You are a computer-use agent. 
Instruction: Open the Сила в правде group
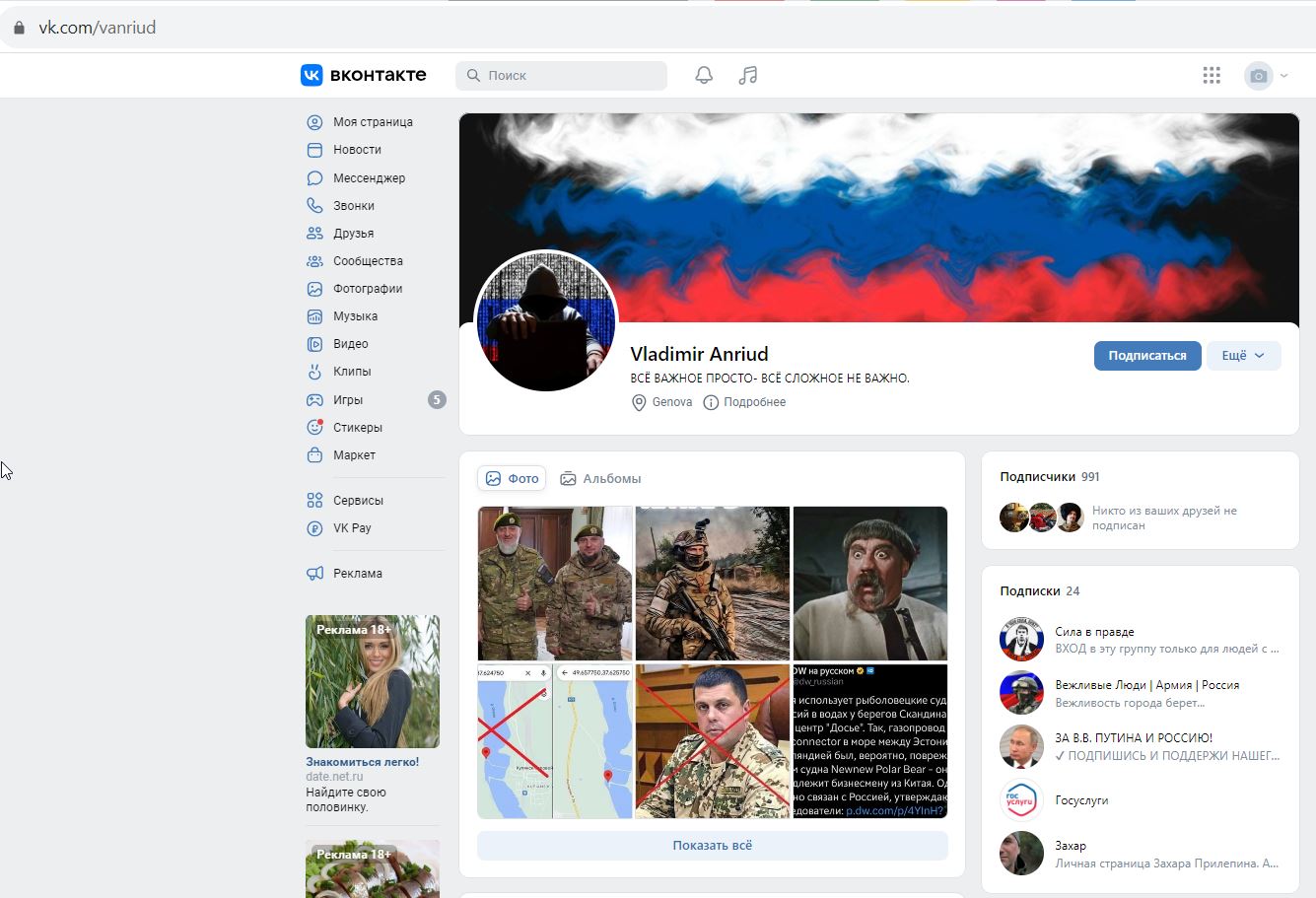tap(1094, 632)
